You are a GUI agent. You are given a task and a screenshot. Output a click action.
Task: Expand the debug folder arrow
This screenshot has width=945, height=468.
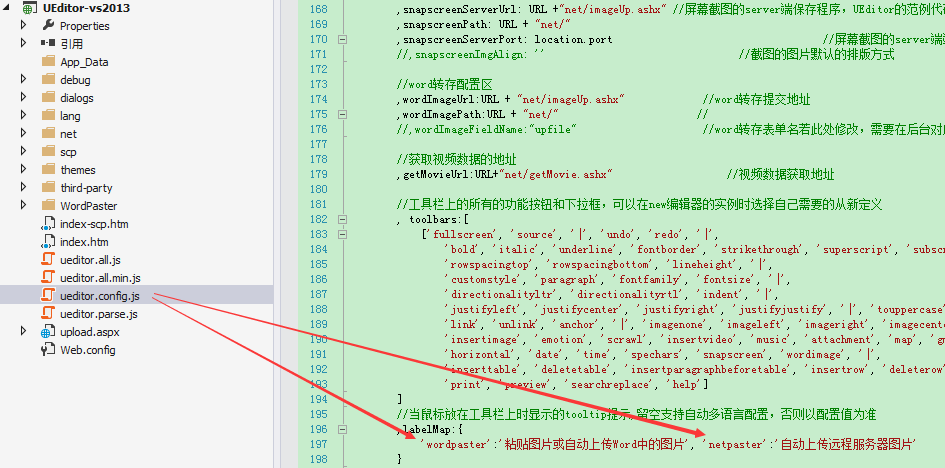coord(24,79)
